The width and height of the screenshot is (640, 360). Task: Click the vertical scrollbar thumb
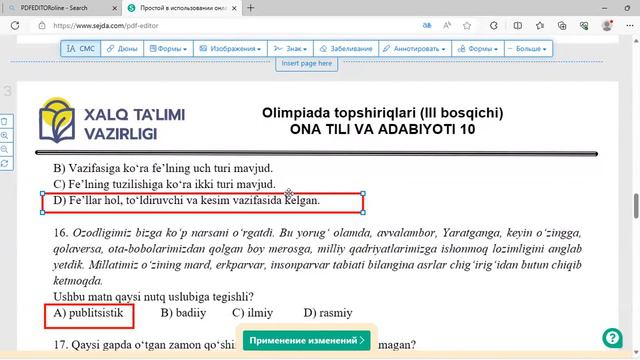(x=636, y=207)
